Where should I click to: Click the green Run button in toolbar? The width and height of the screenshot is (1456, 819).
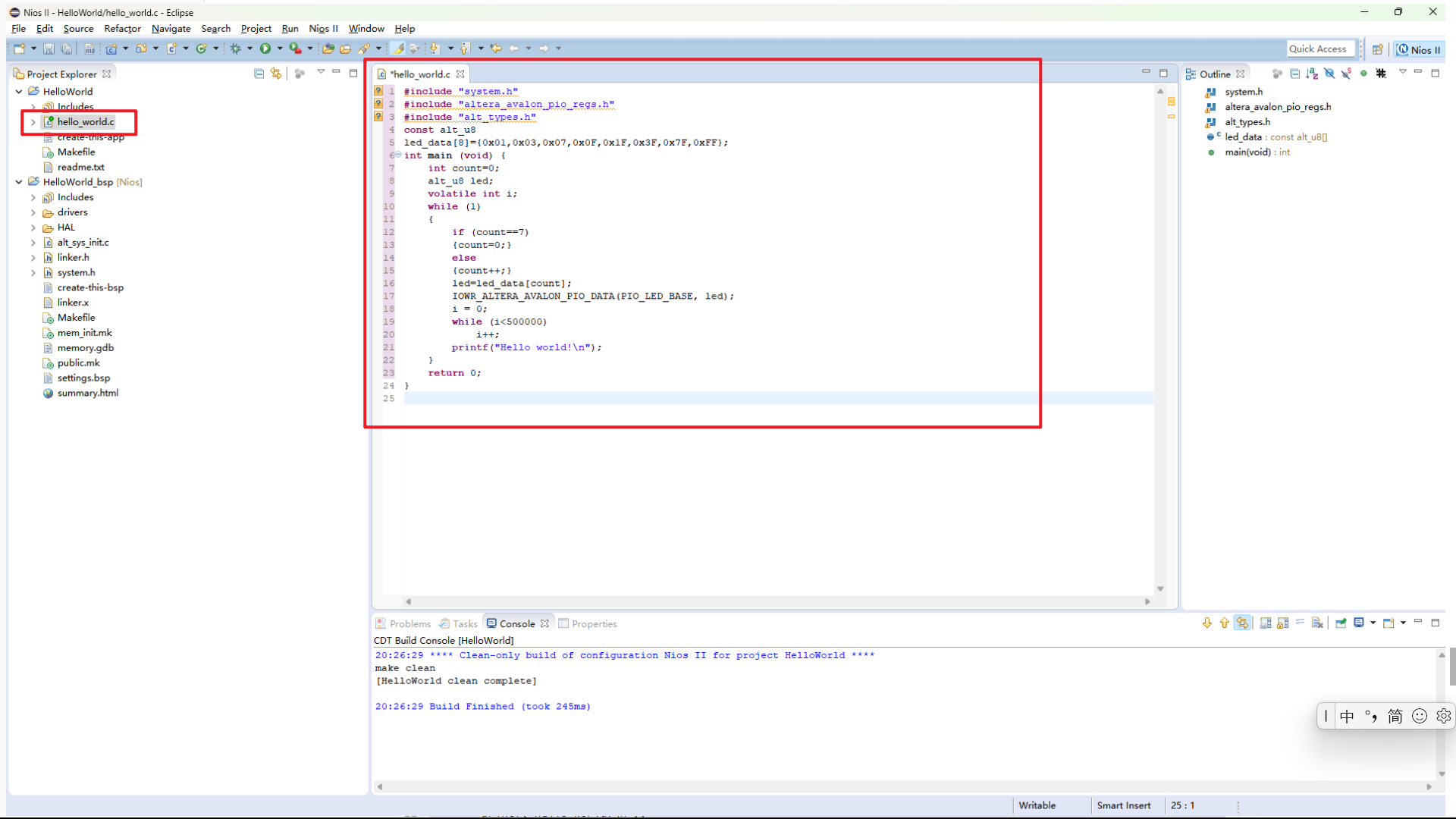265,49
